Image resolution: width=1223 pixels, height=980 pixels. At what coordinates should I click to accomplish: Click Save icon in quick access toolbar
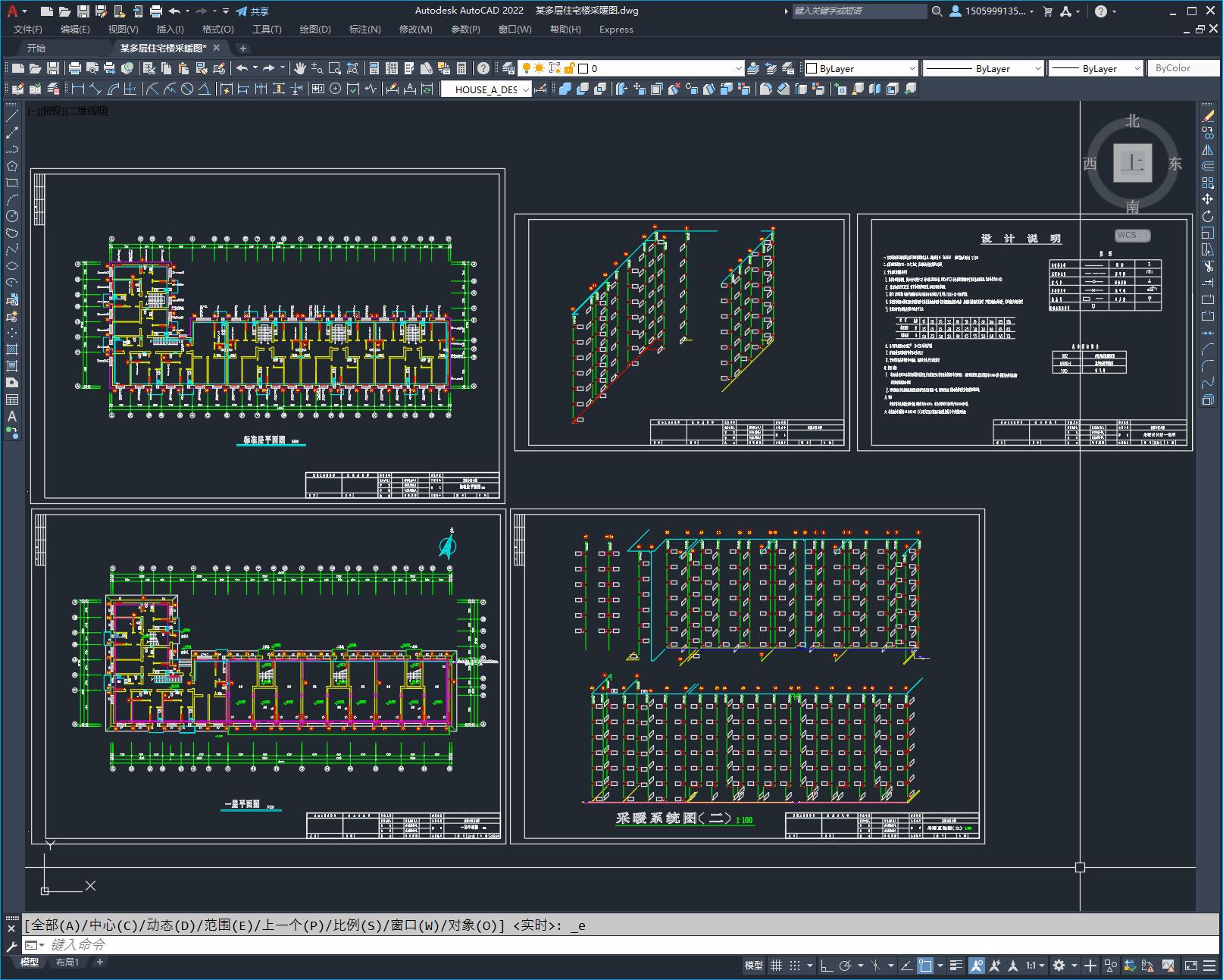pos(83,11)
